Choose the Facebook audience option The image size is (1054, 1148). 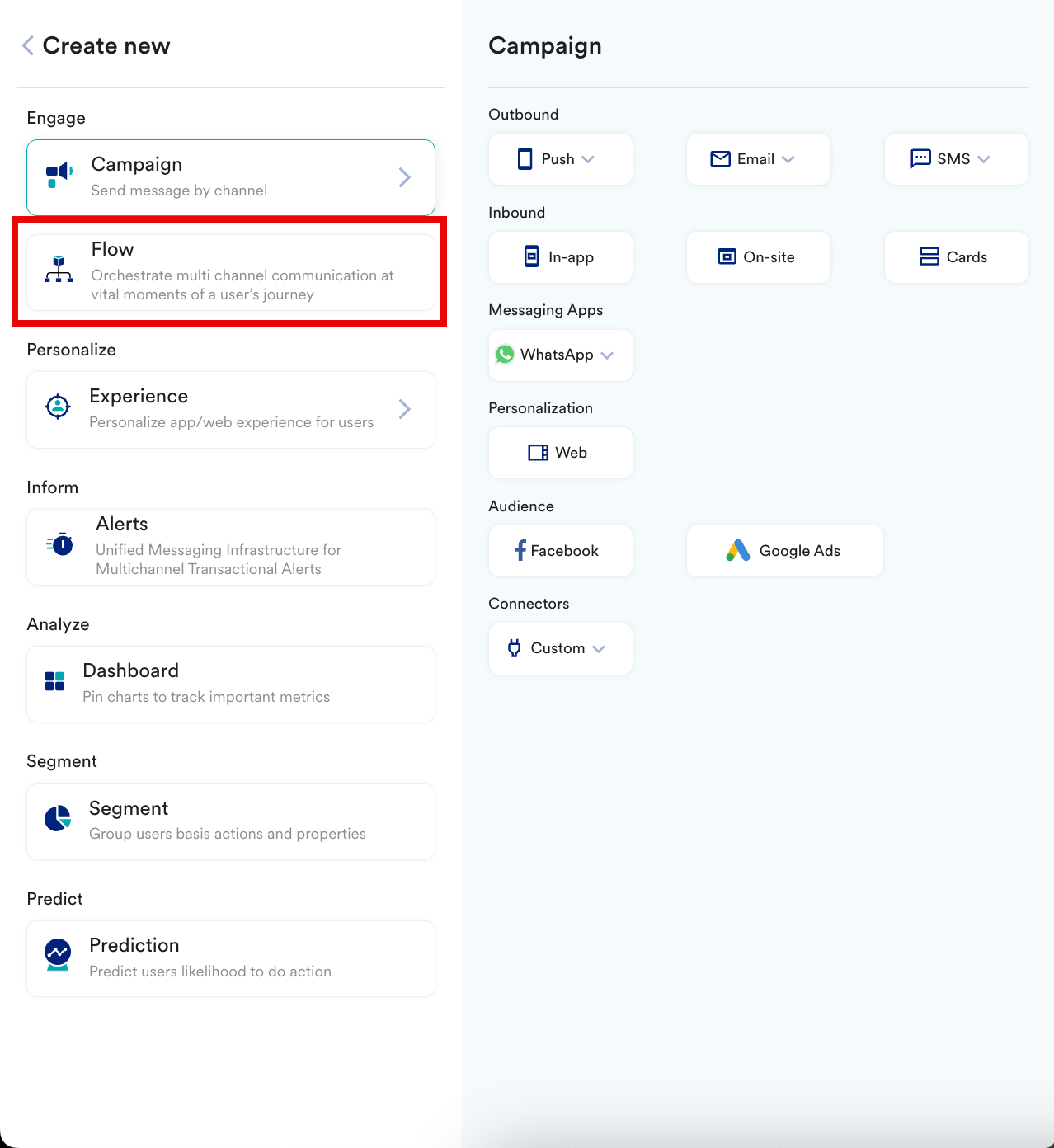560,551
